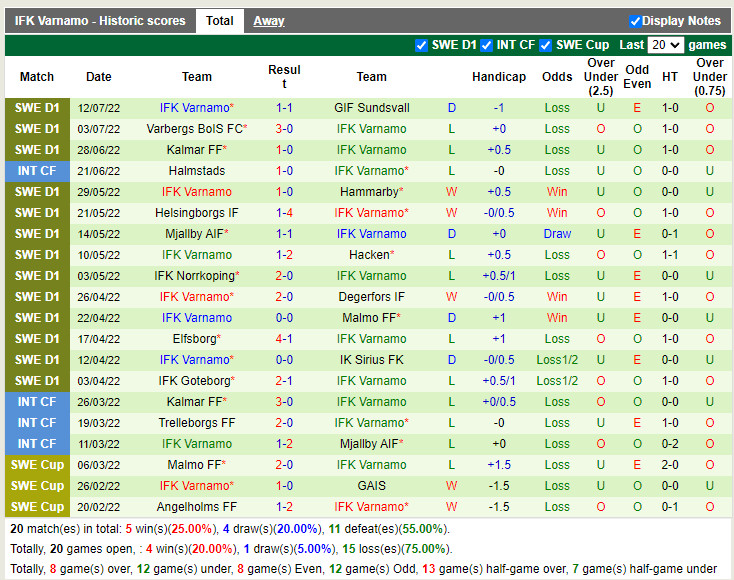Click IFK Varnamo - Historic scores title
The width and height of the screenshot is (734, 580).
(x=100, y=21)
